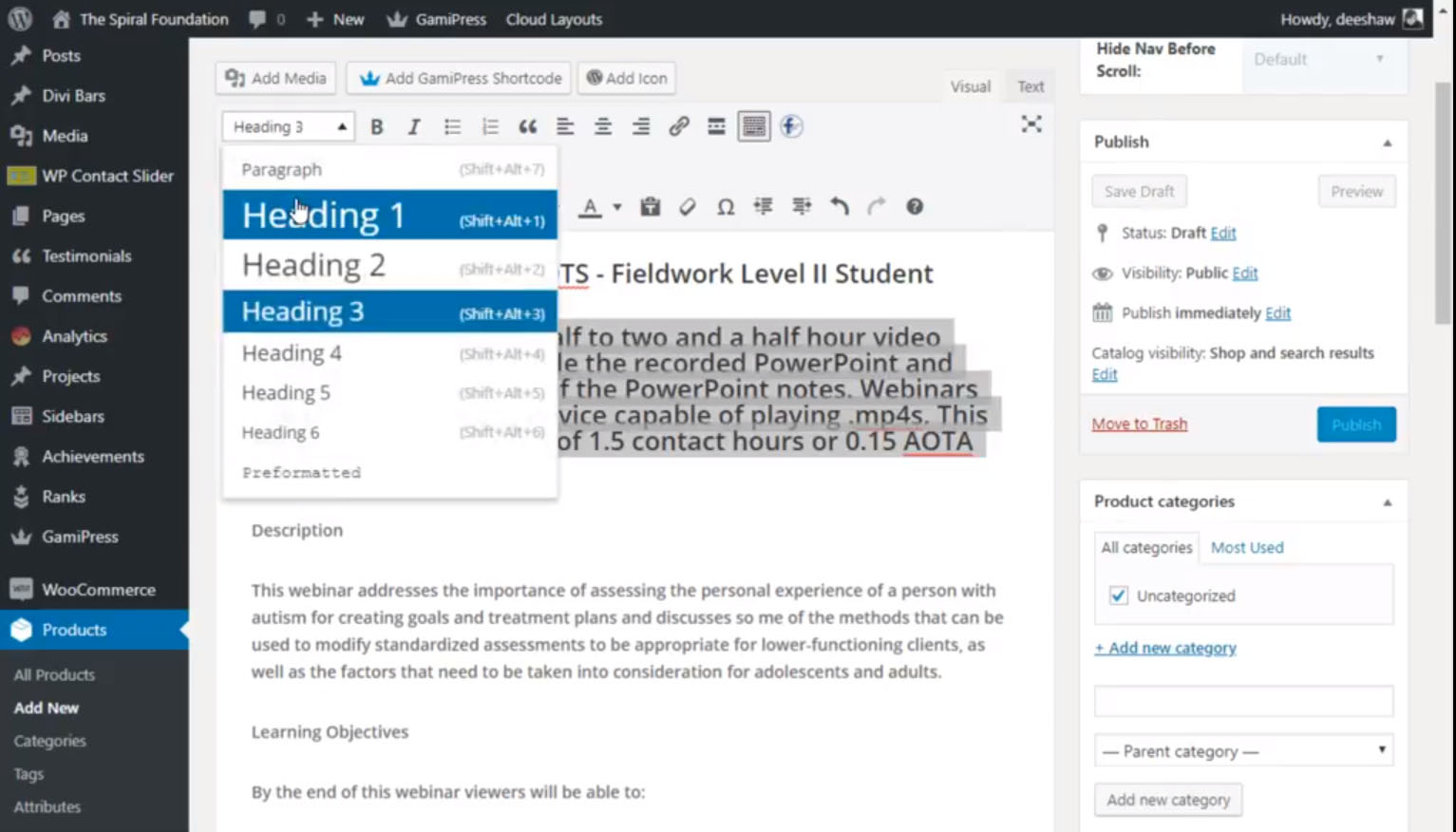Click the blue Publish button

1355,425
